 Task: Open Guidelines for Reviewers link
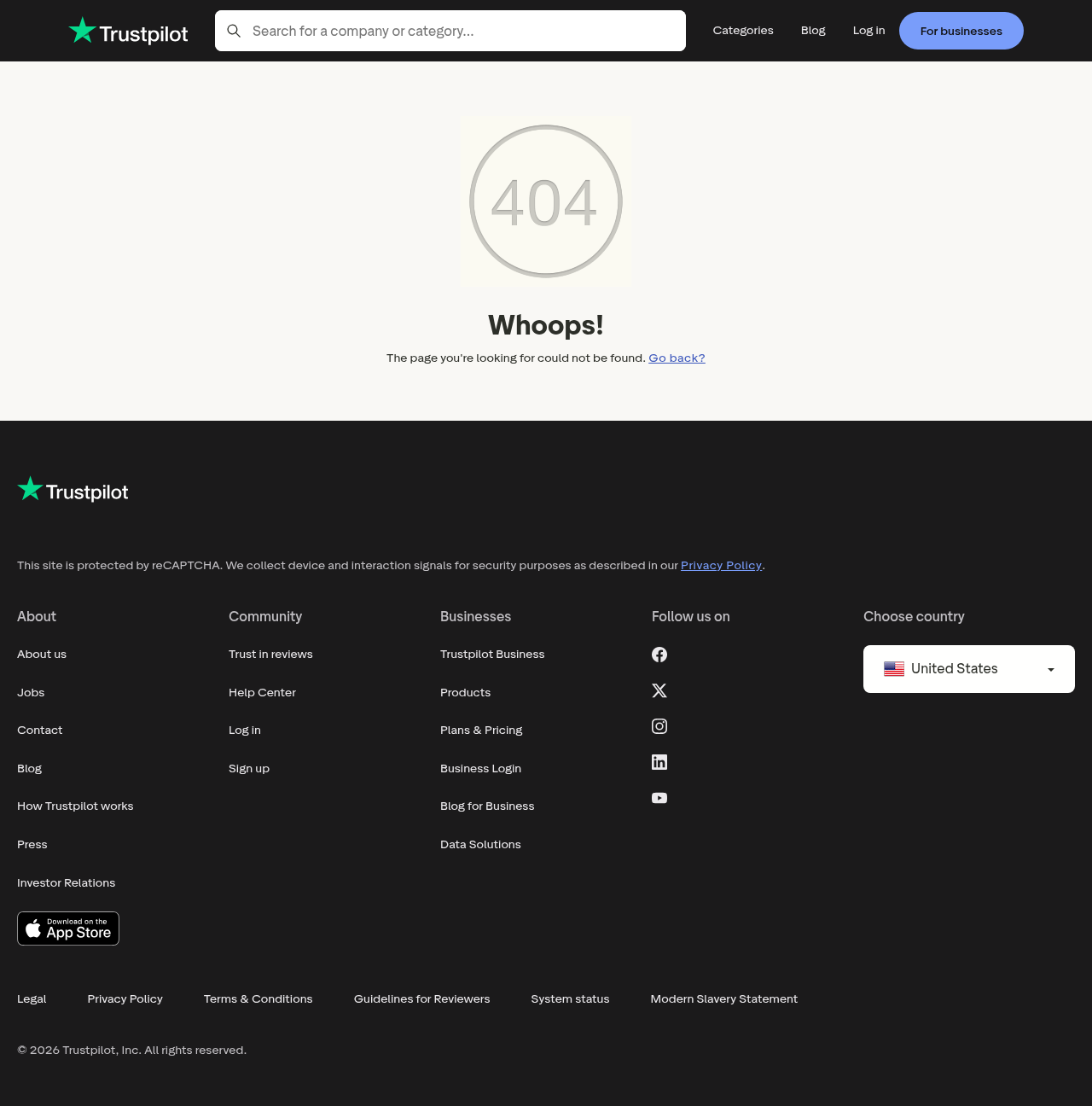click(x=421, y=998)
